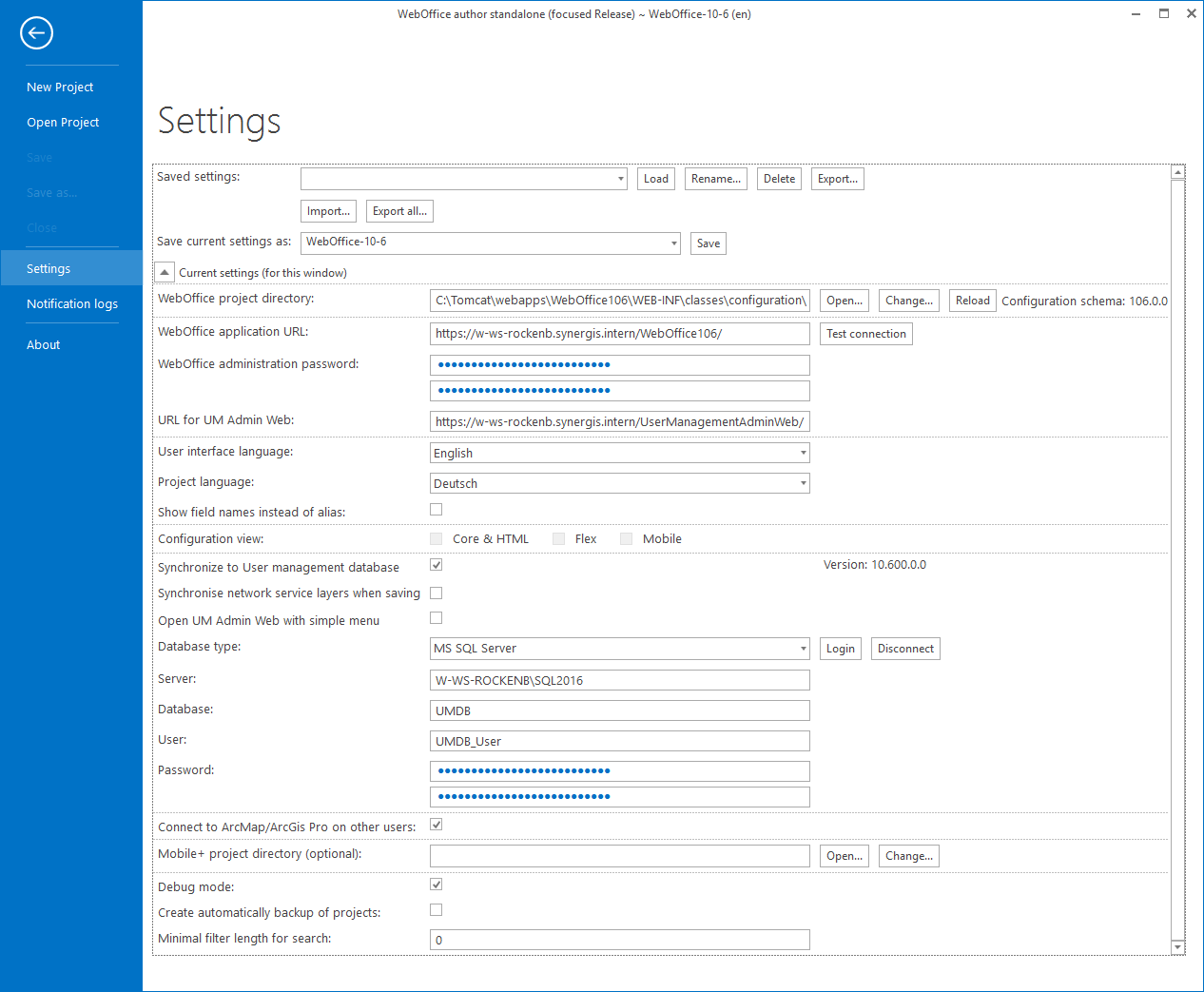This screenshot has width=1204, height=992.
Task: Click the Export all button
Action: 398,210
